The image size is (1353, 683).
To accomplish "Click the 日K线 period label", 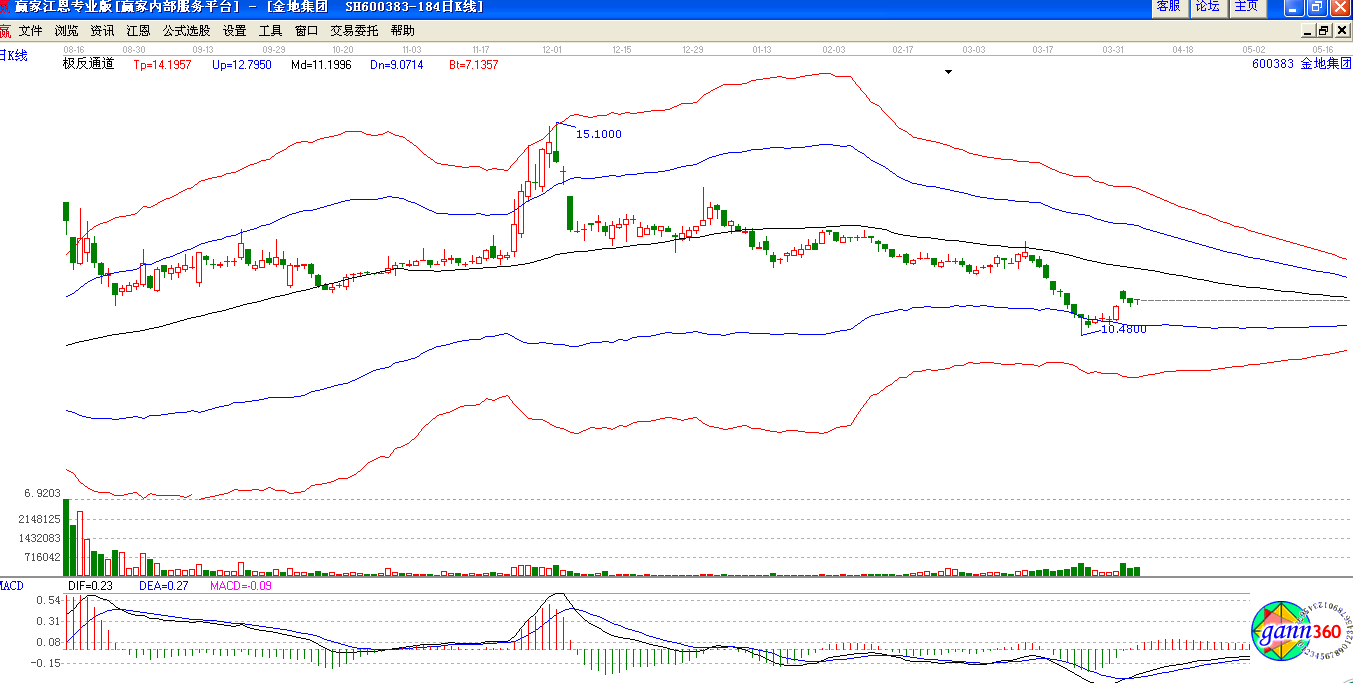I will [14, 55].
